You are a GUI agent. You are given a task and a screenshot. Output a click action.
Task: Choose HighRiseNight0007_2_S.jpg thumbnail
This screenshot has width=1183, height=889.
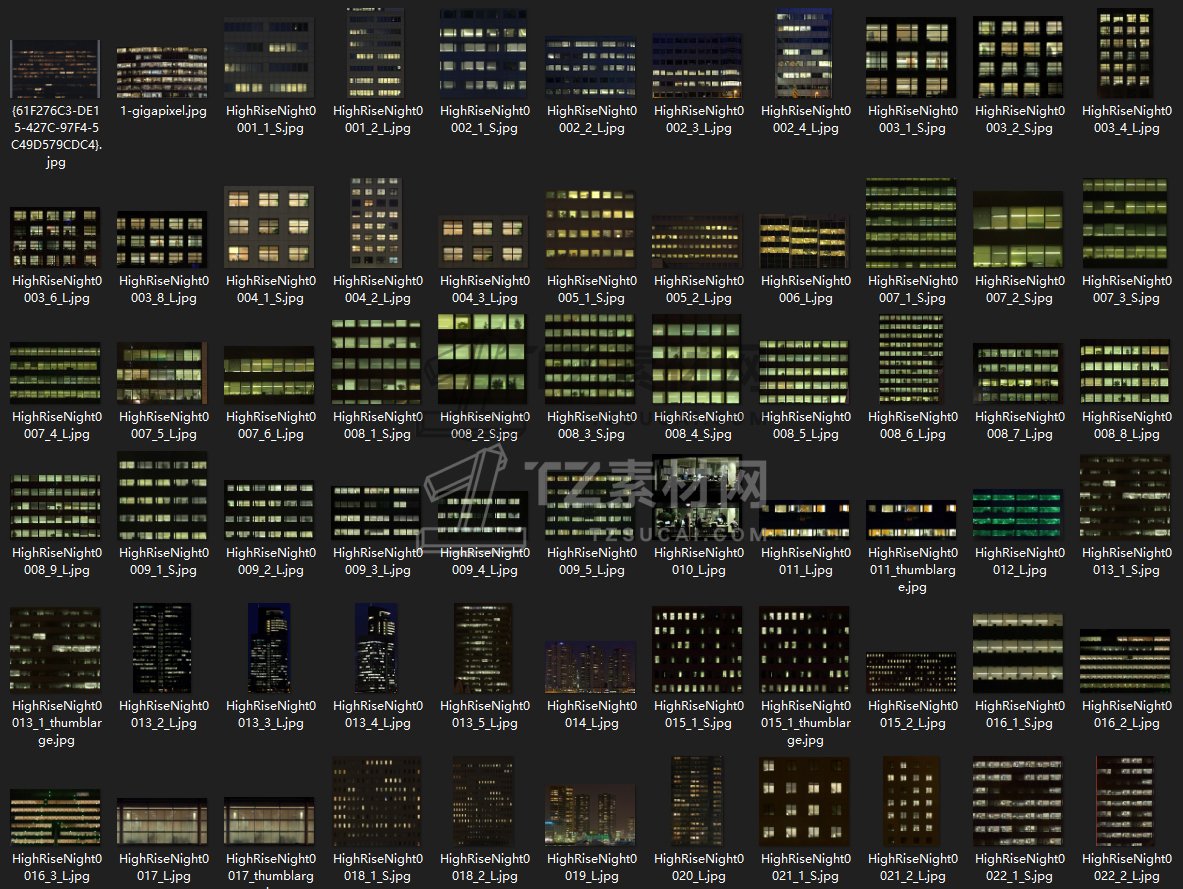click(x=1019, y=229)
